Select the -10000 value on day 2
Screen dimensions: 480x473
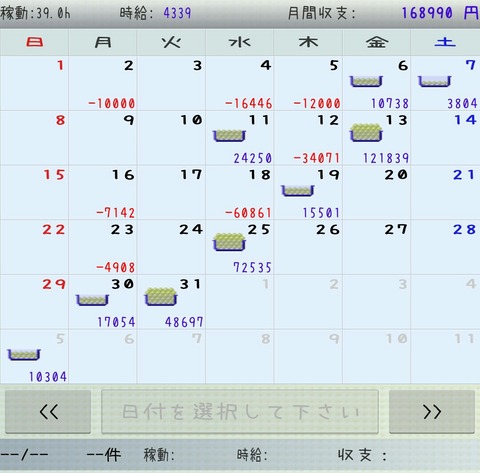[x=112, y=103]
